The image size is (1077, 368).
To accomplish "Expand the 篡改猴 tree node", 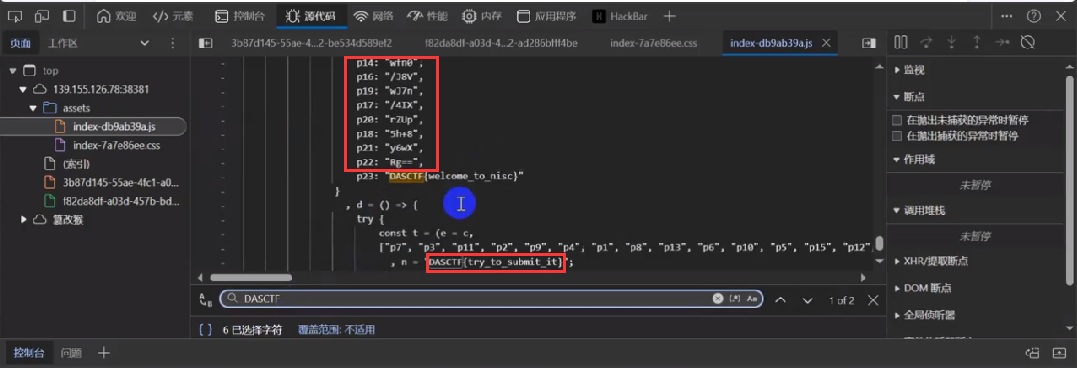I will click(23, 219).
